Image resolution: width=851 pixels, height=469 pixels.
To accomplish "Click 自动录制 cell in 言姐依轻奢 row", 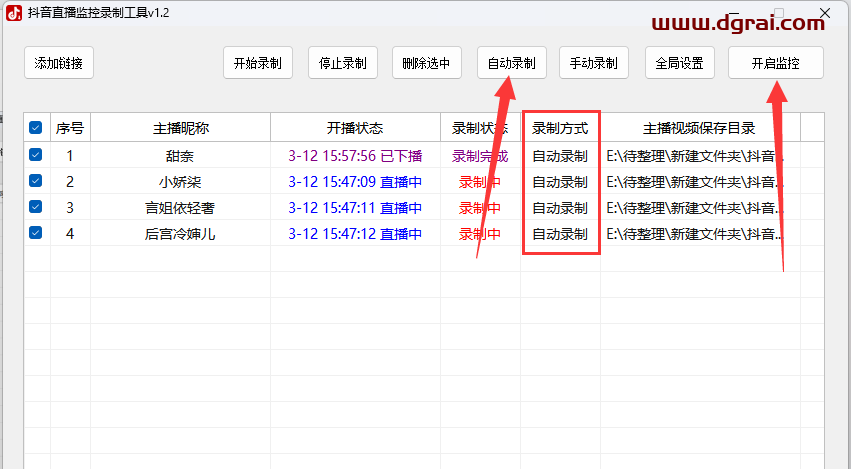I will [560, 208].
